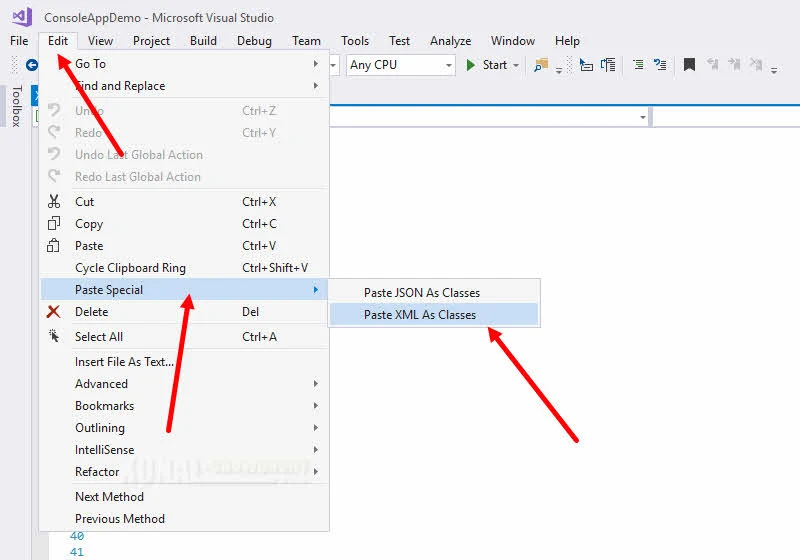Expand the Advanced submenu arrow

coord(316,384)
